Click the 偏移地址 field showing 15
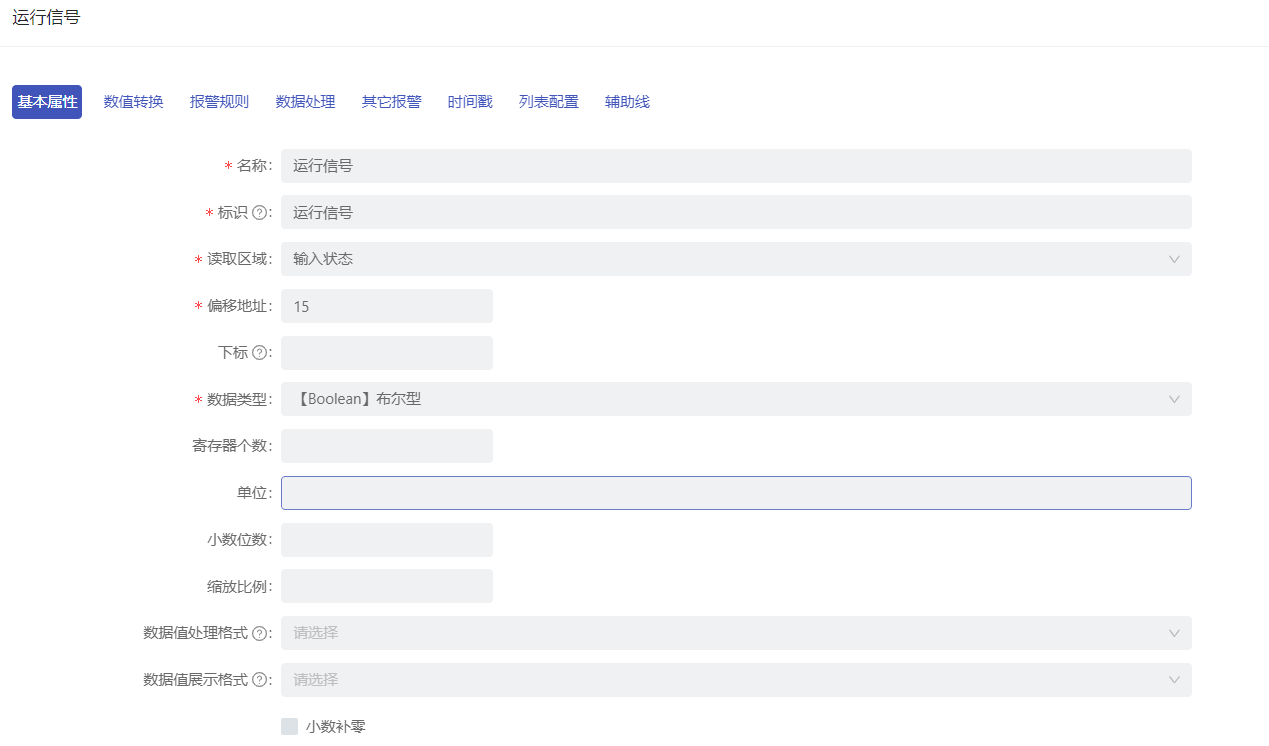 [387, 306]
